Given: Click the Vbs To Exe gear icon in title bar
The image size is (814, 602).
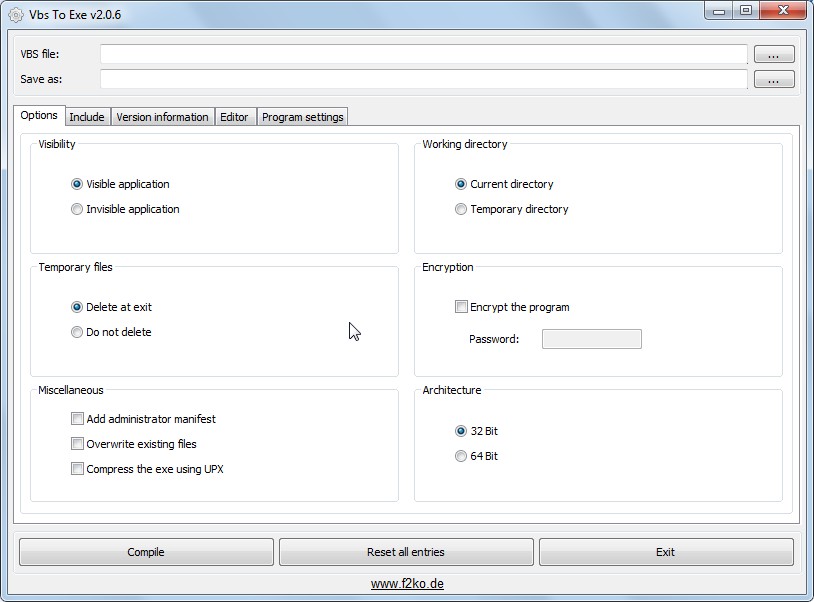Looking at the screenshot, I should 16,15.
